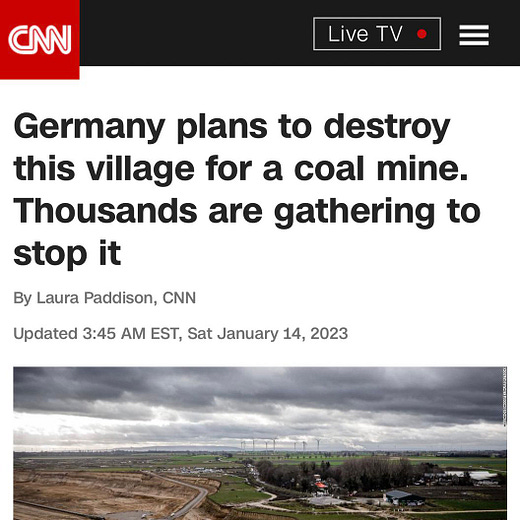The height and width of the screenshot is (520, 520).
Task: Click the words 'Live TV' in header
Action: pyautogui.click(x=365, y=34)
